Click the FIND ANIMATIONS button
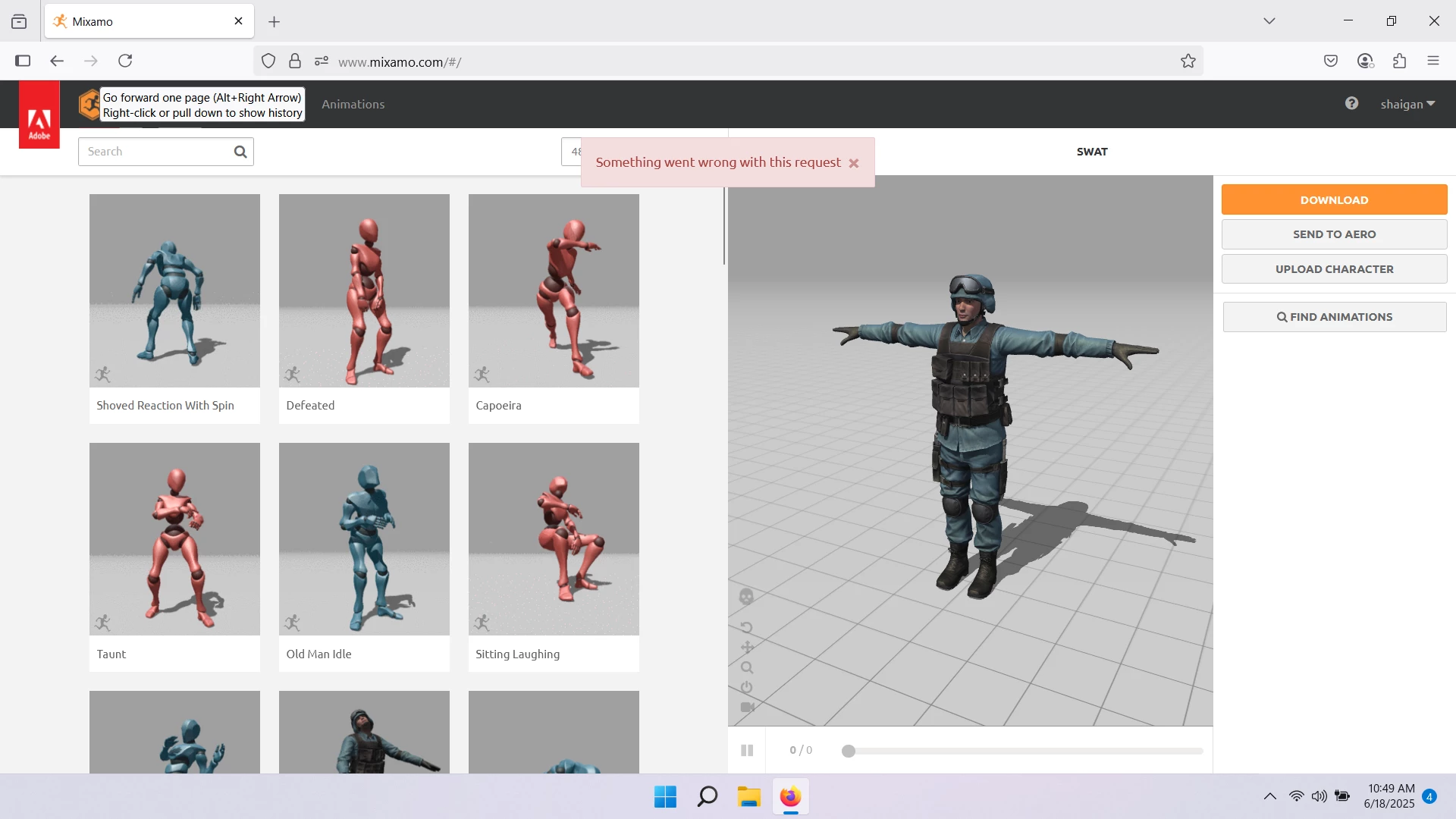Screen dimensions: 1456x819 [x=1334, y=317]
